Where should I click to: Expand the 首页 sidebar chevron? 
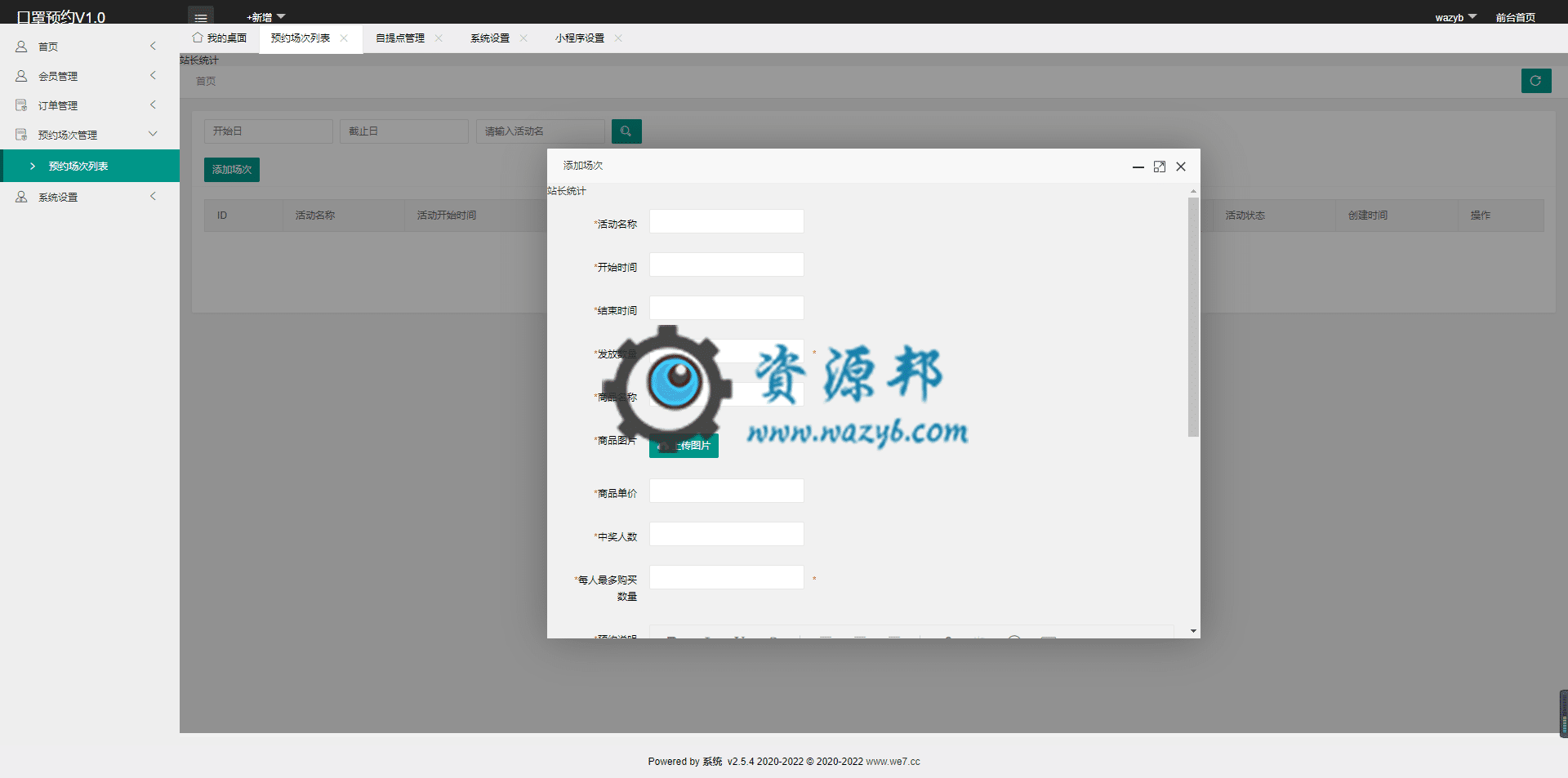click(153, 46)
